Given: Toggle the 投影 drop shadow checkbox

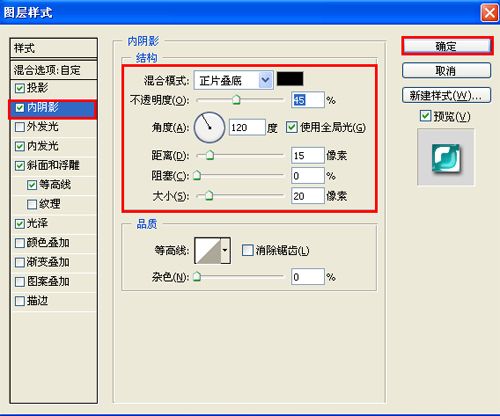Looking at the screenshot, I should (20, 88).
